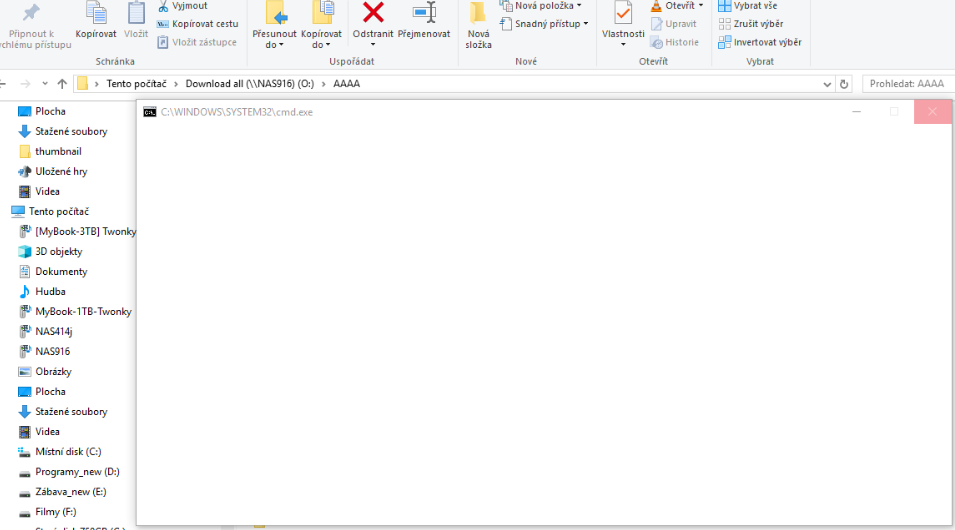Open Místní disk (C:) in sidebar

(67, 451)
